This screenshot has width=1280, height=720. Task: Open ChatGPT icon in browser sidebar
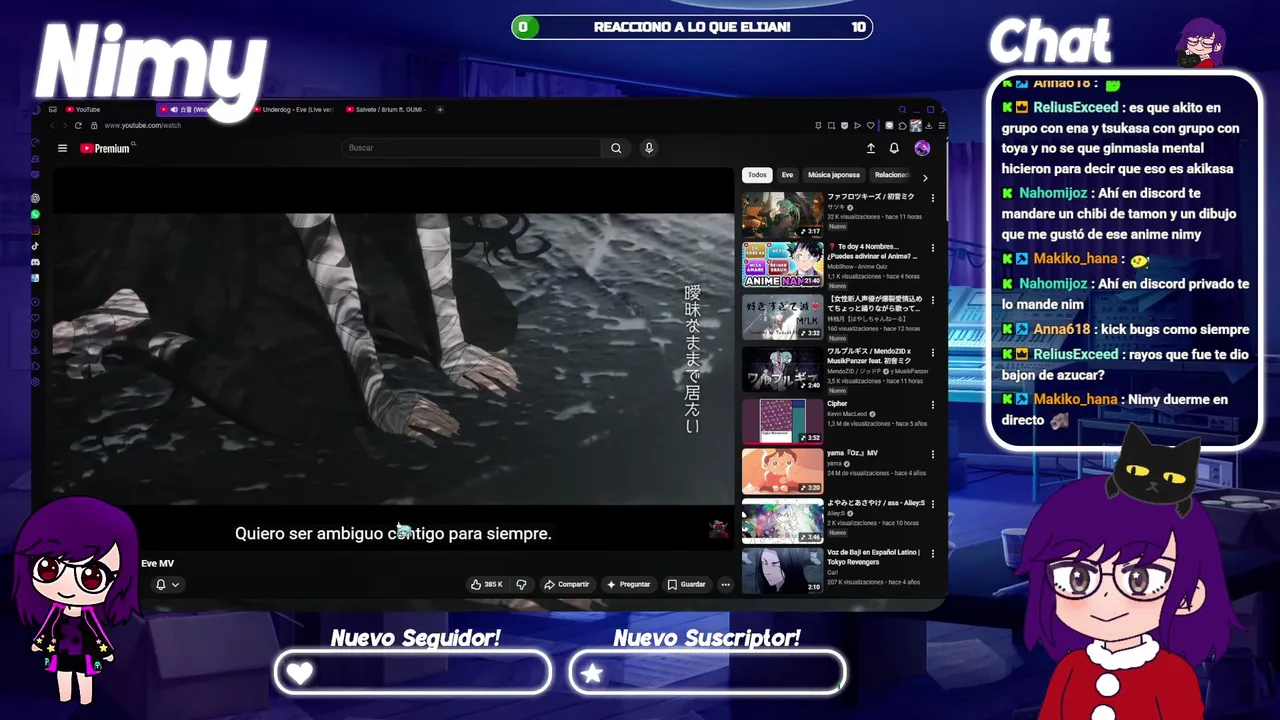pyautogui.click(x=36, y=198)
